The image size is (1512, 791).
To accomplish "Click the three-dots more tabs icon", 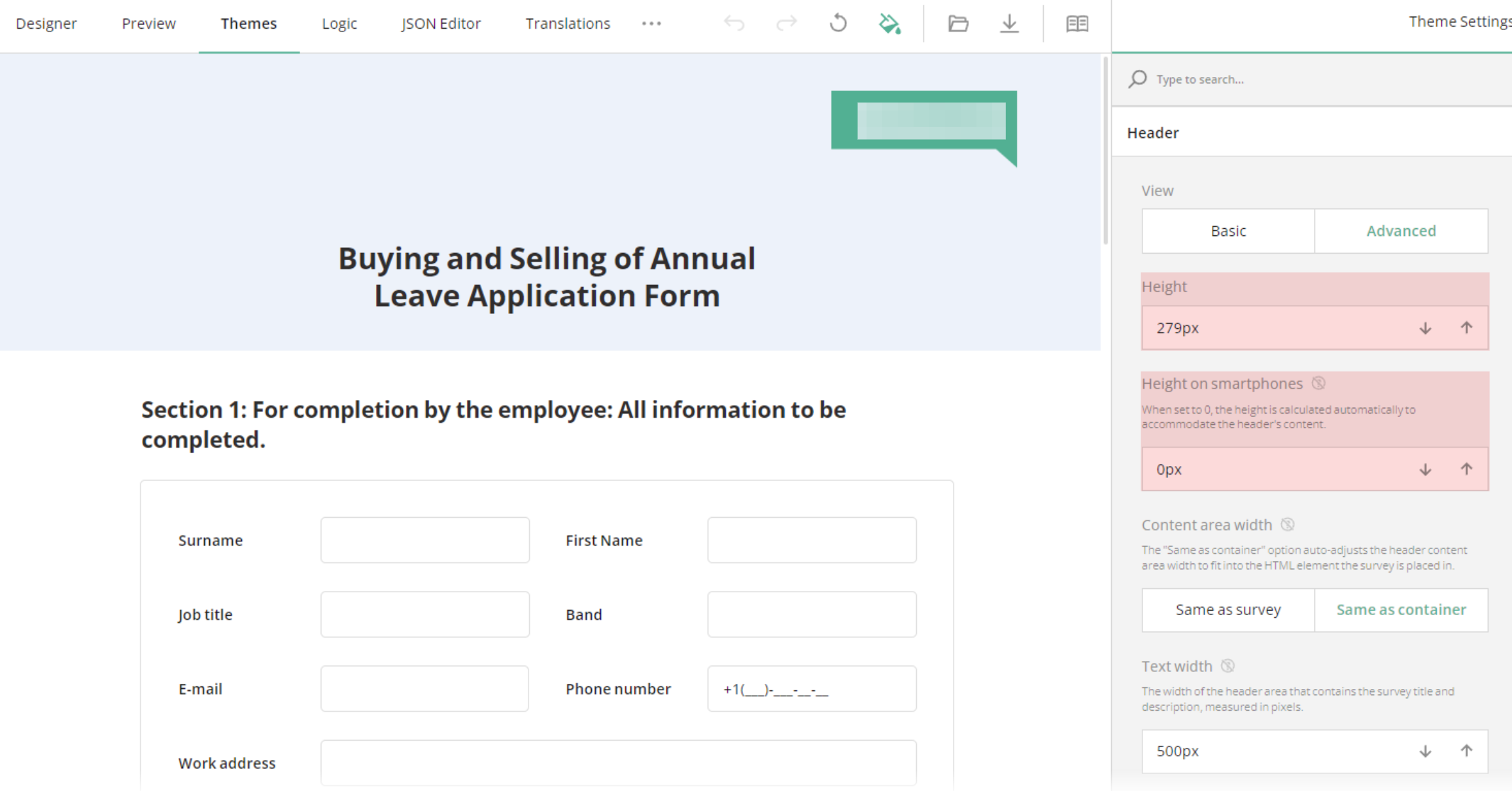I will (651, 24).
